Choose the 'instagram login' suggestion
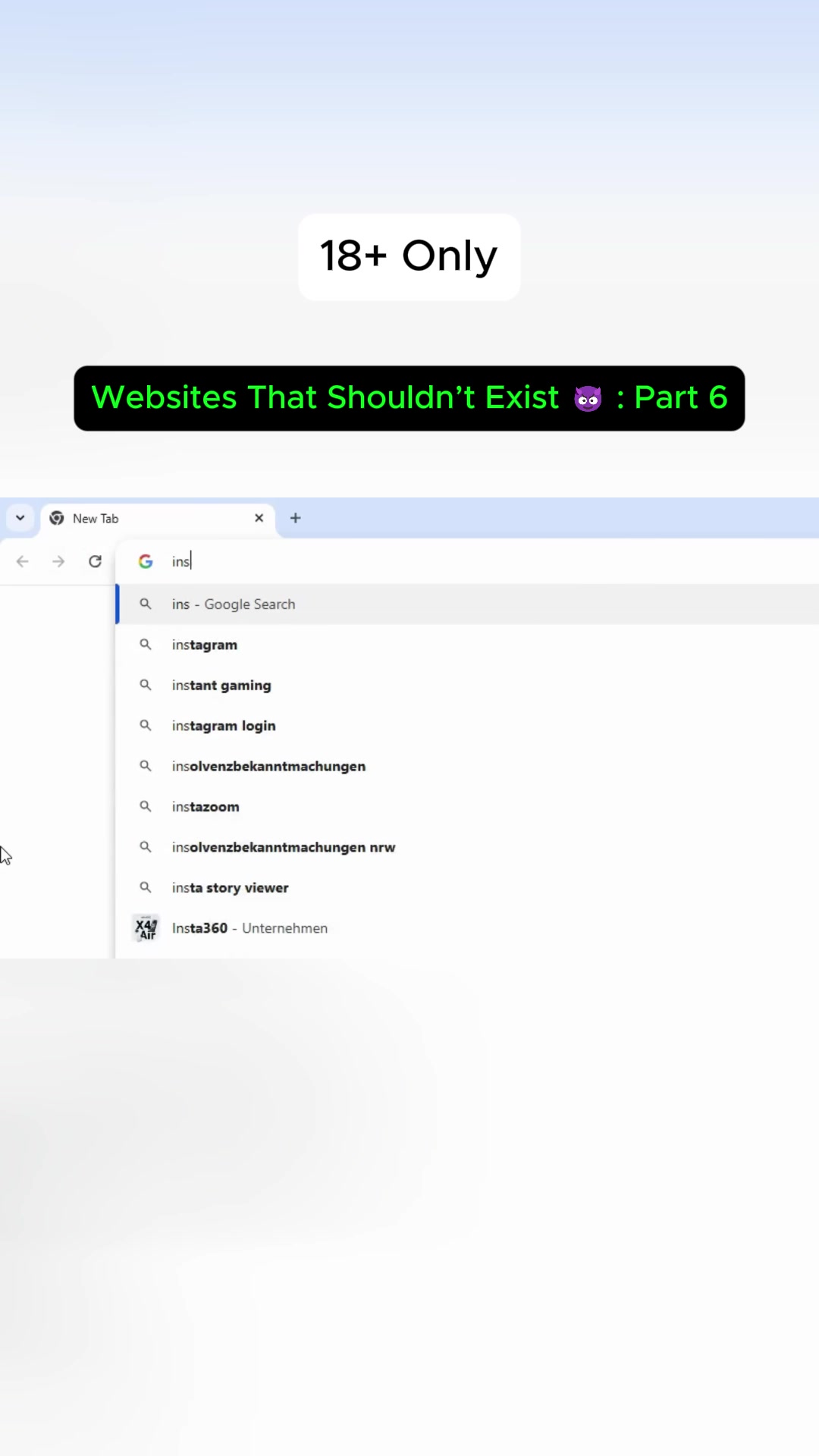This screenshot has width=819, height=1456. (467, 726)
